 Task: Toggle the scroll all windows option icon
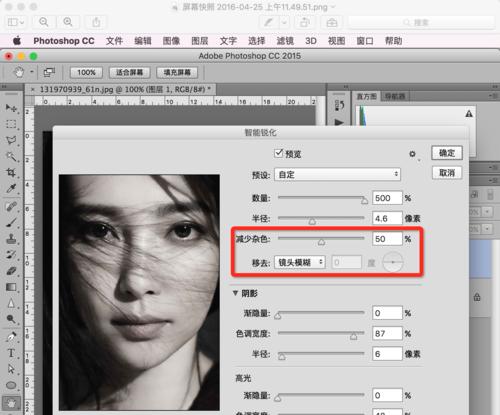coord(49,72)
